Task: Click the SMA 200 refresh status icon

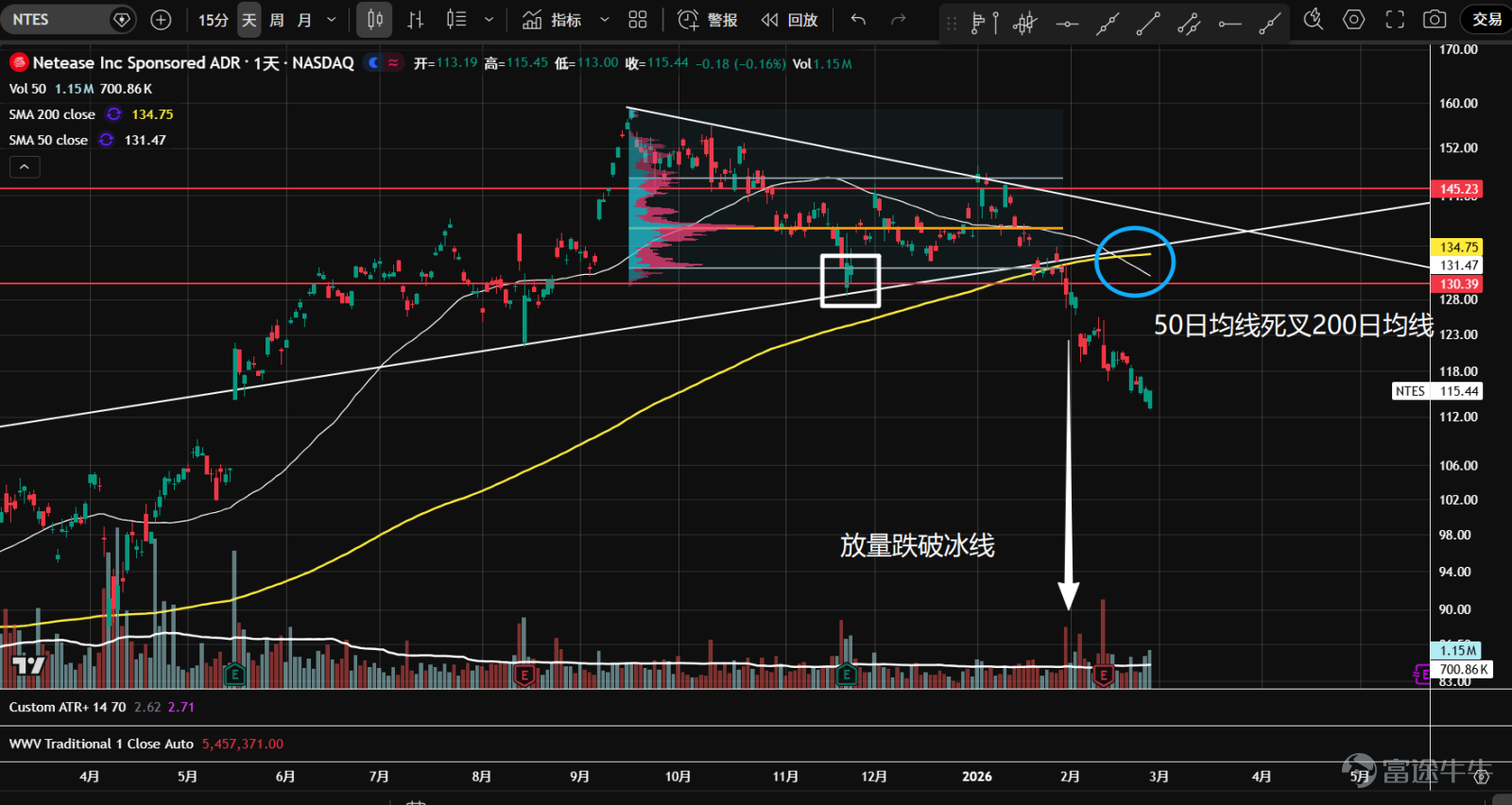Action: 113,114
